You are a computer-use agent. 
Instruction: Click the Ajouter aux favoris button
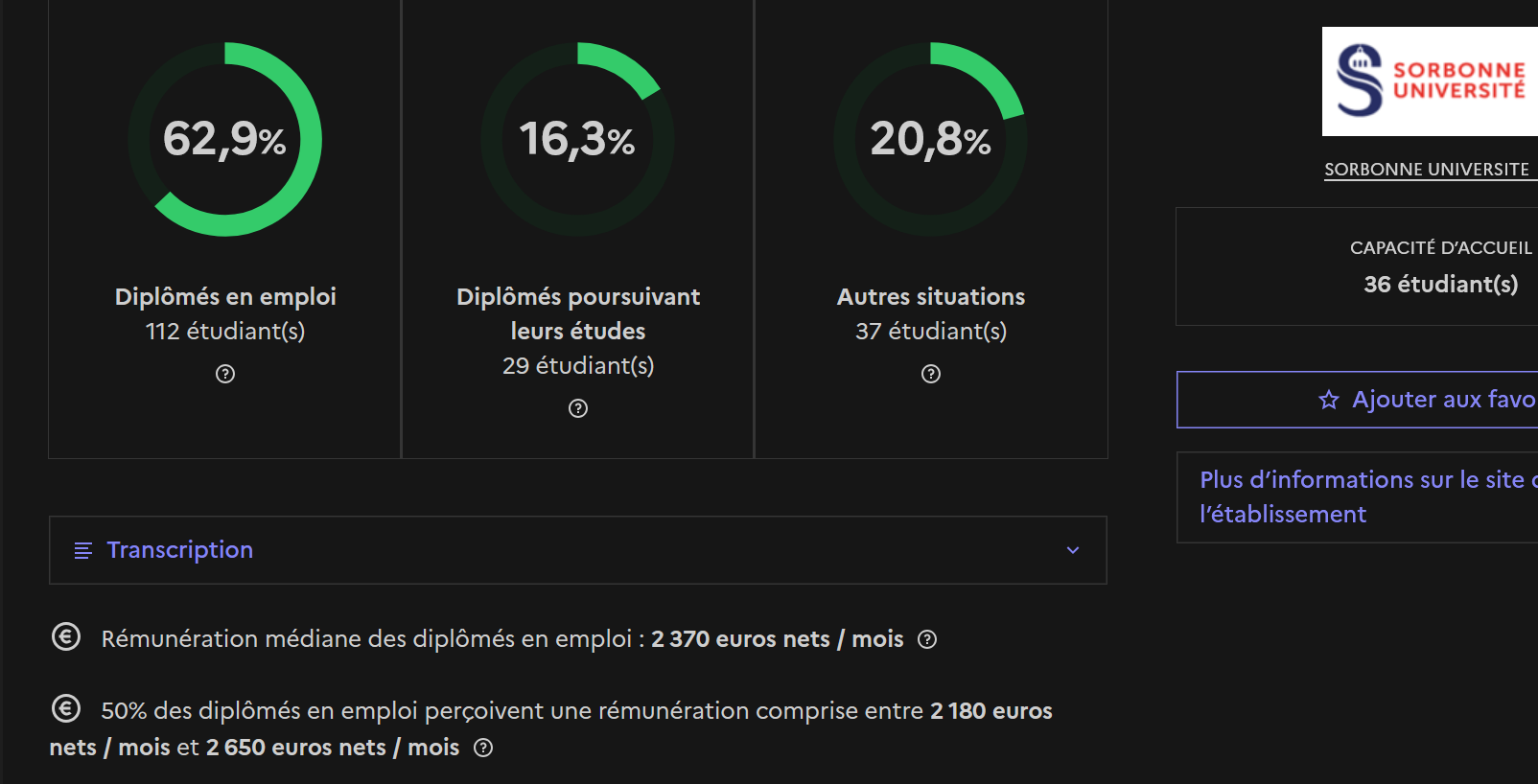click(x=1358, y=400)
